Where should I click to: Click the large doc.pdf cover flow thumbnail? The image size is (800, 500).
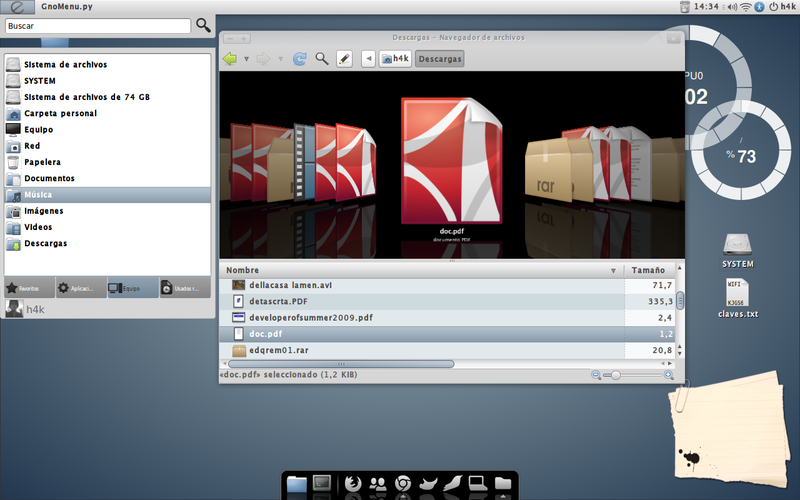(x=452, y=161)
